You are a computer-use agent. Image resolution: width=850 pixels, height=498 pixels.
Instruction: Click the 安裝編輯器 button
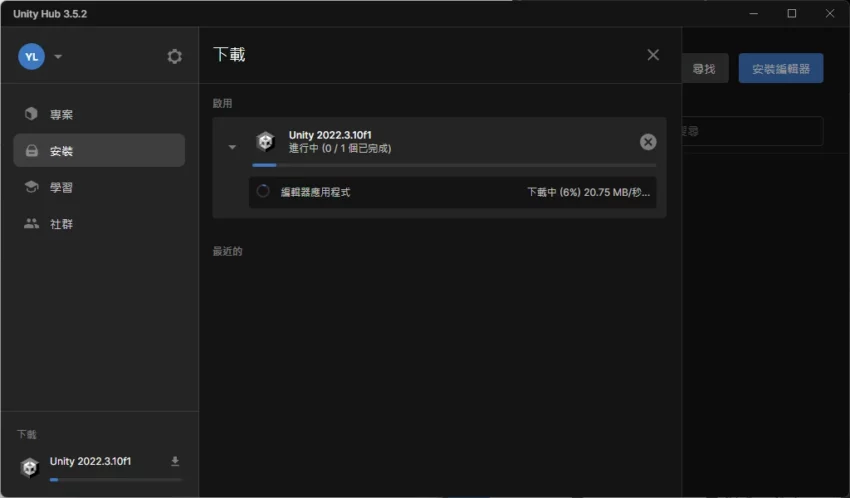pyautogui.click(x=781, y=68)
